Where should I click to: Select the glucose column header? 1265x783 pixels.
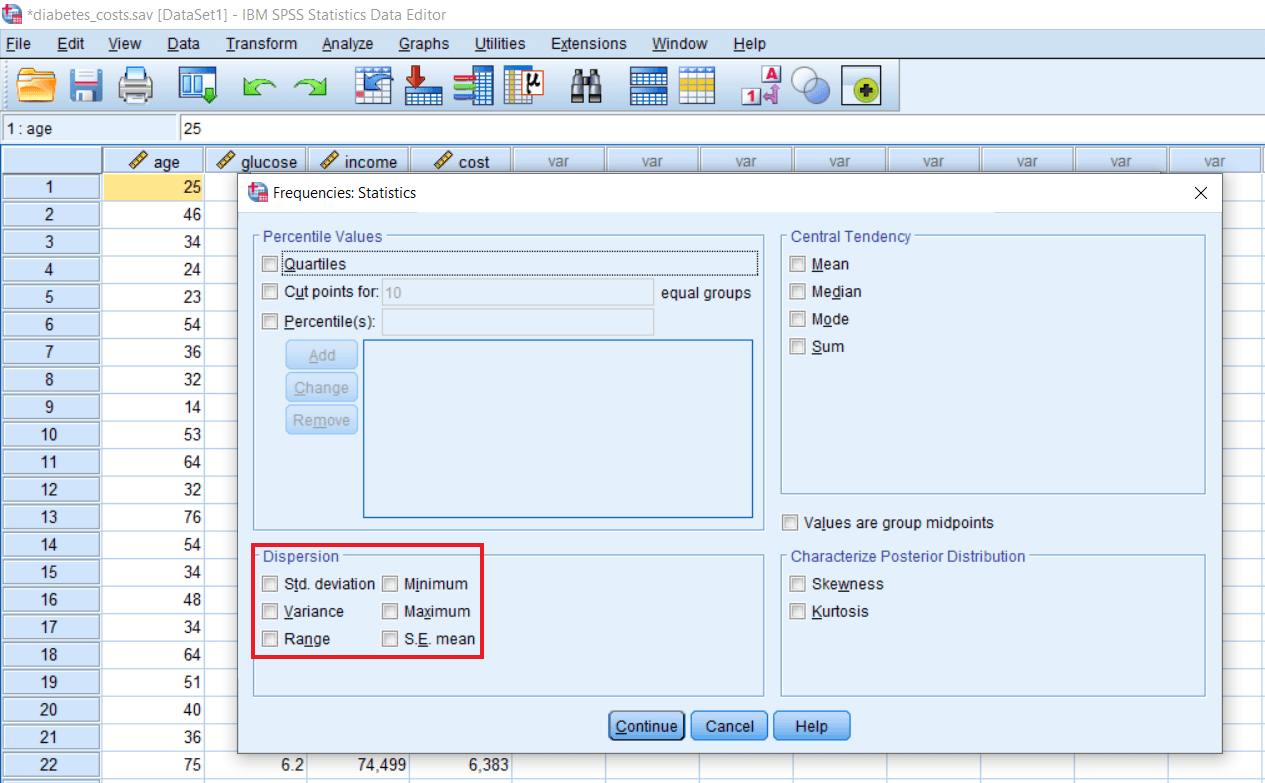click(257, 162)
